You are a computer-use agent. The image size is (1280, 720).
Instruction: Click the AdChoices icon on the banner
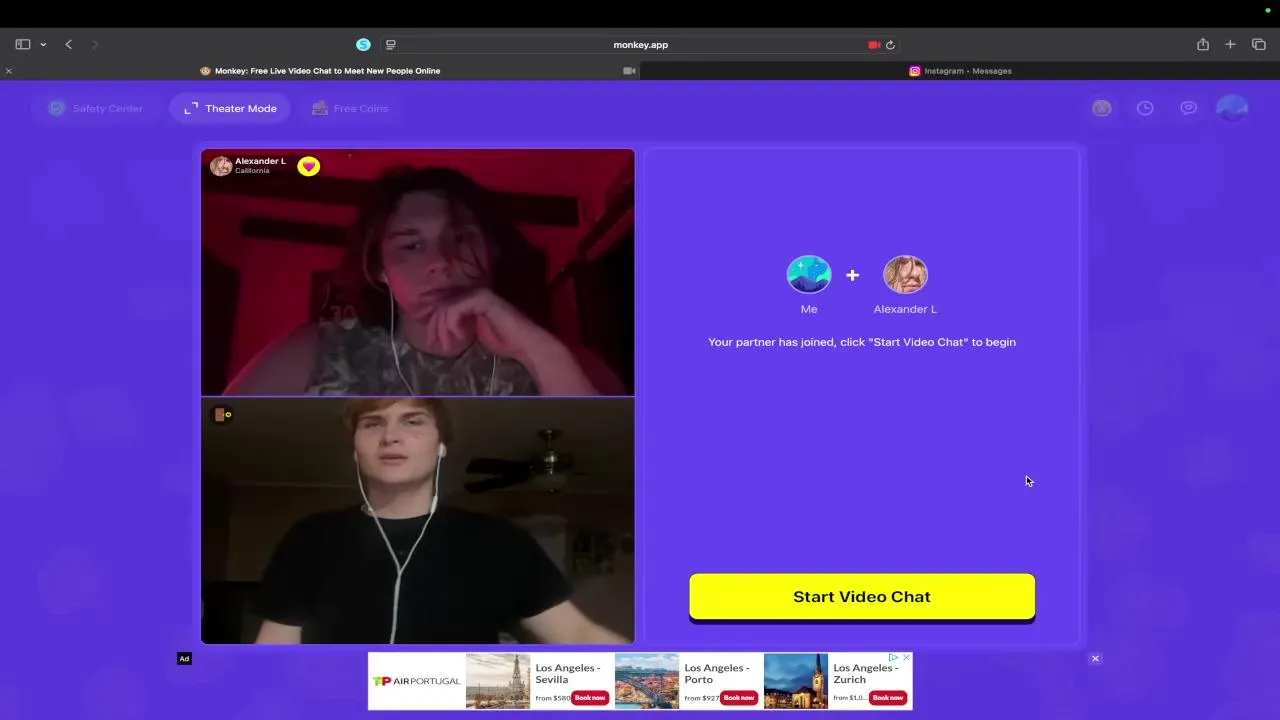(x=894, y=657)
